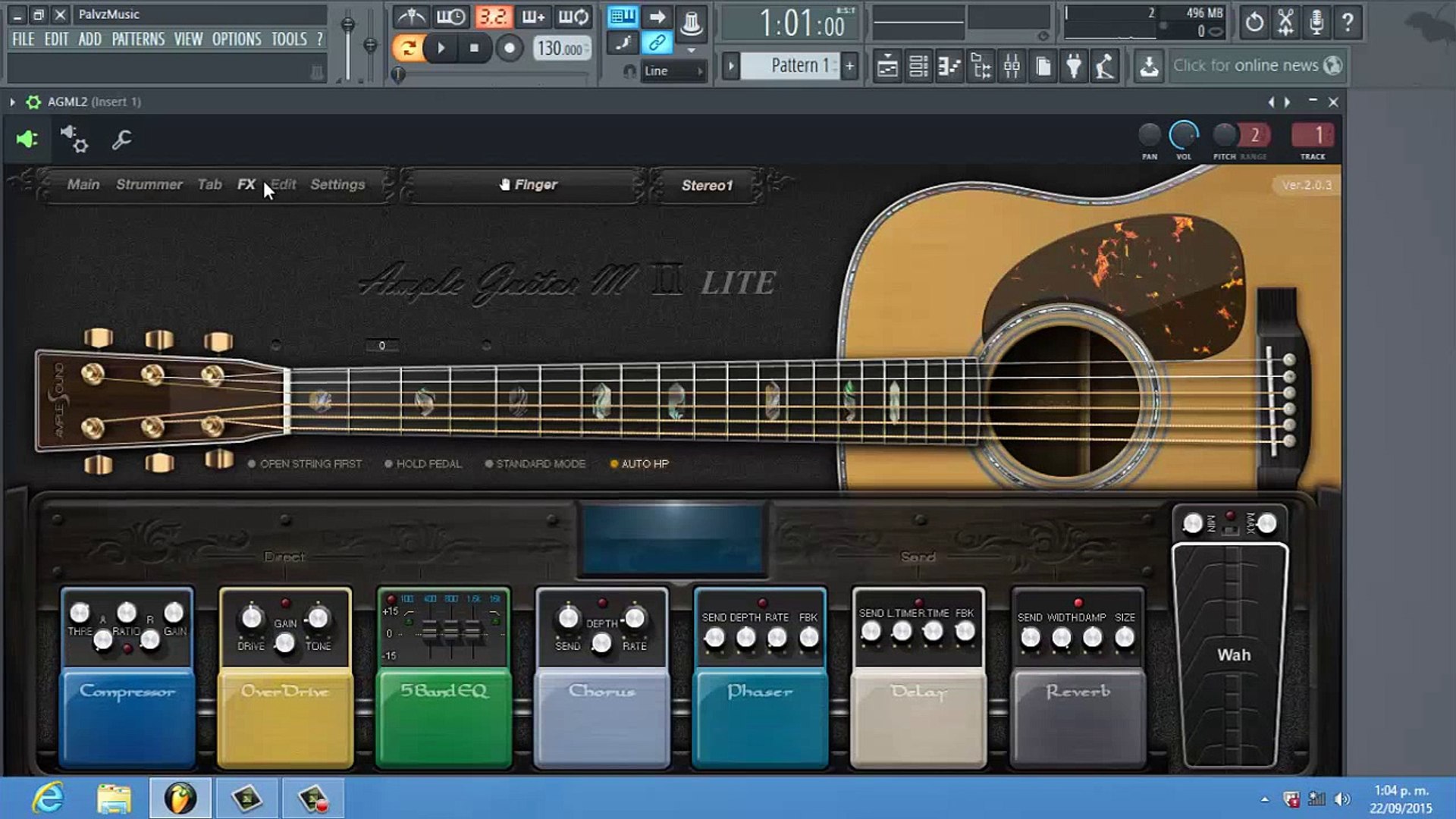This screenshot has height=819, width=1456.
Task: Open the Playlist view icon
Action: pos(887,67)
